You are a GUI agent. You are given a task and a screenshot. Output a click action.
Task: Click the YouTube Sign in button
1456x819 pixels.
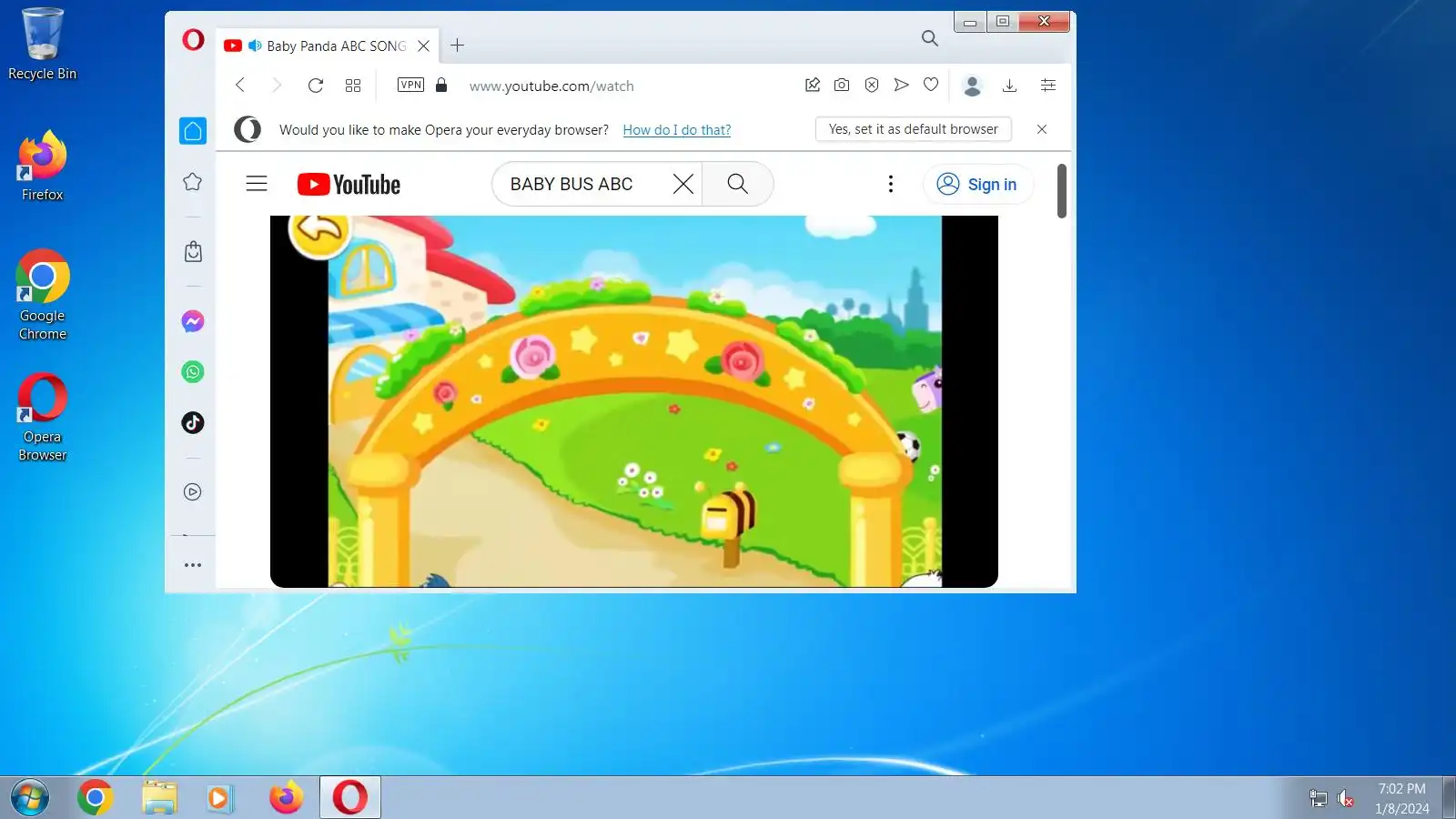click(977, 184)
